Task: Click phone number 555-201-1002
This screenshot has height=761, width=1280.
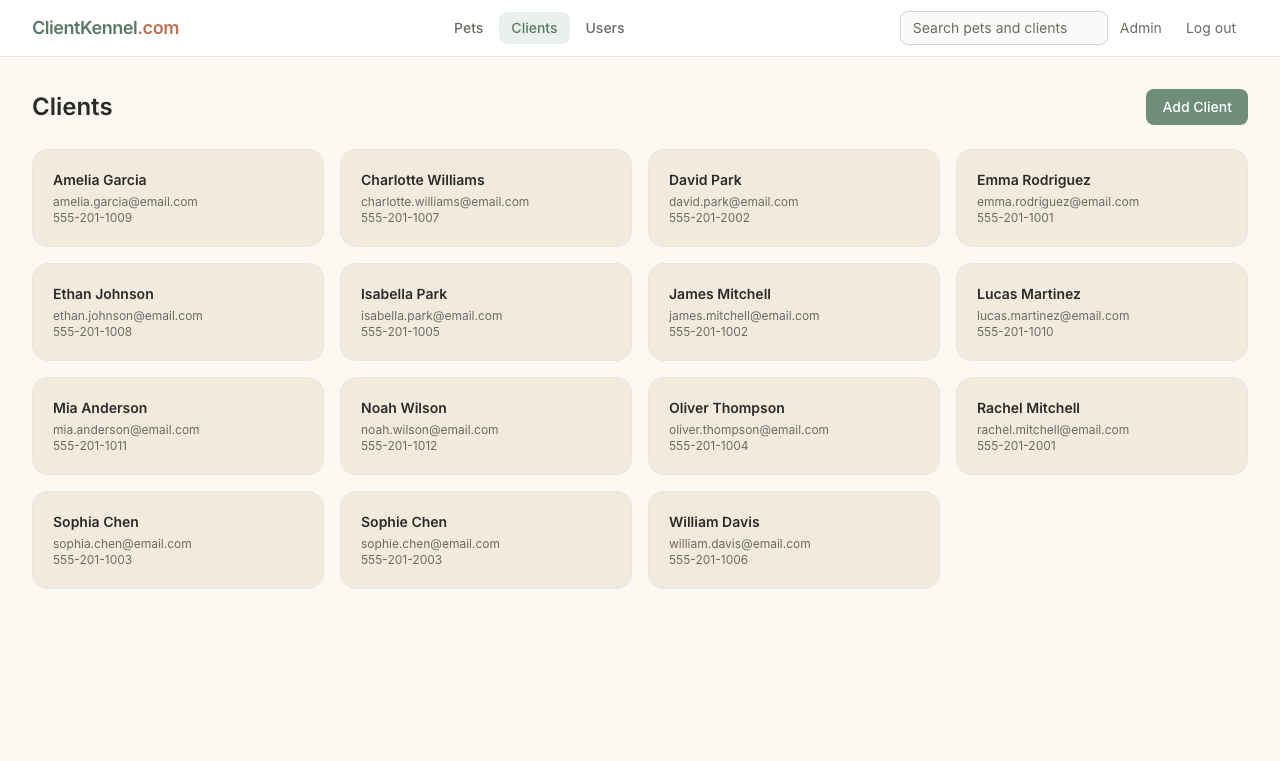Action: pos(708,332)
